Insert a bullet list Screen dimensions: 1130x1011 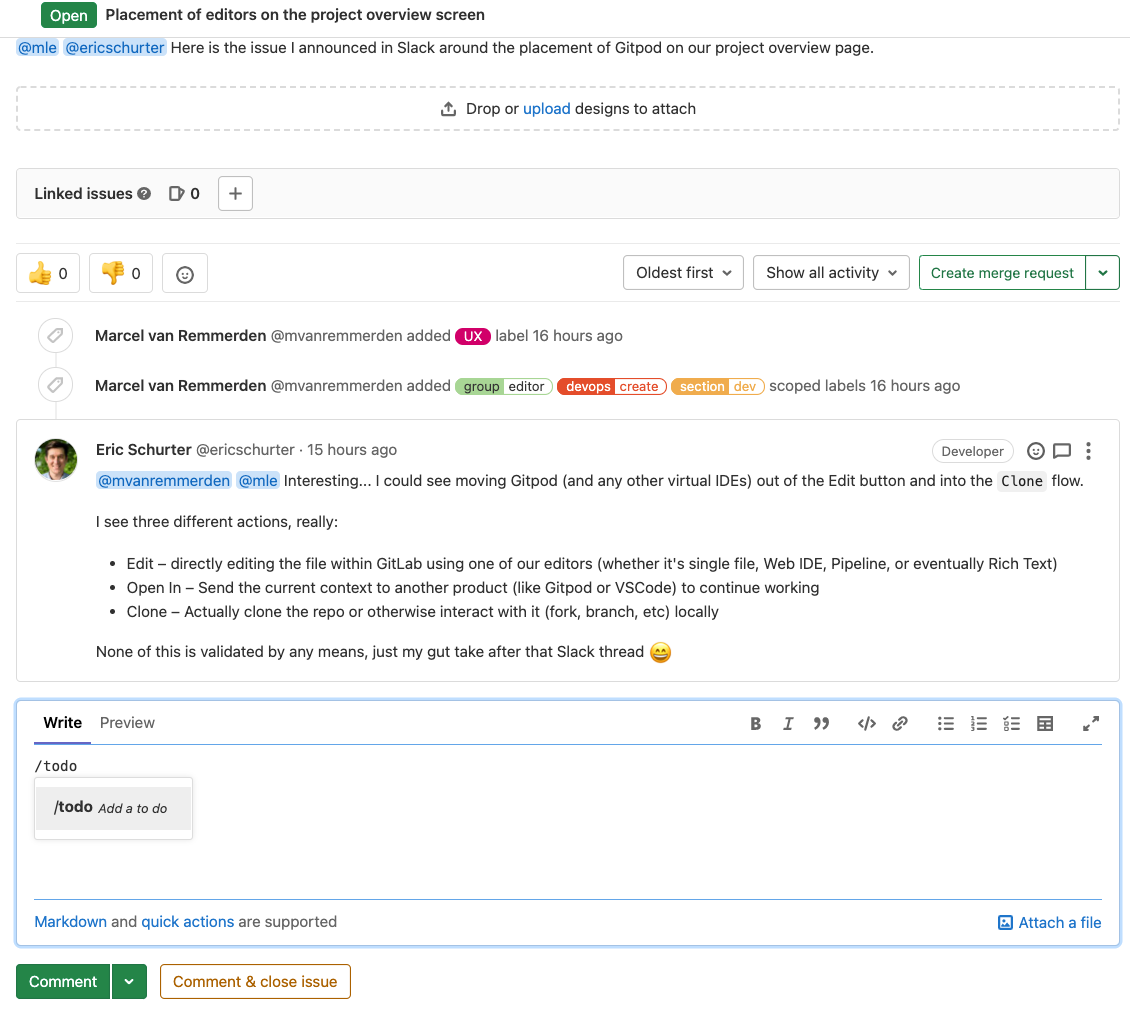coord(945,724)
